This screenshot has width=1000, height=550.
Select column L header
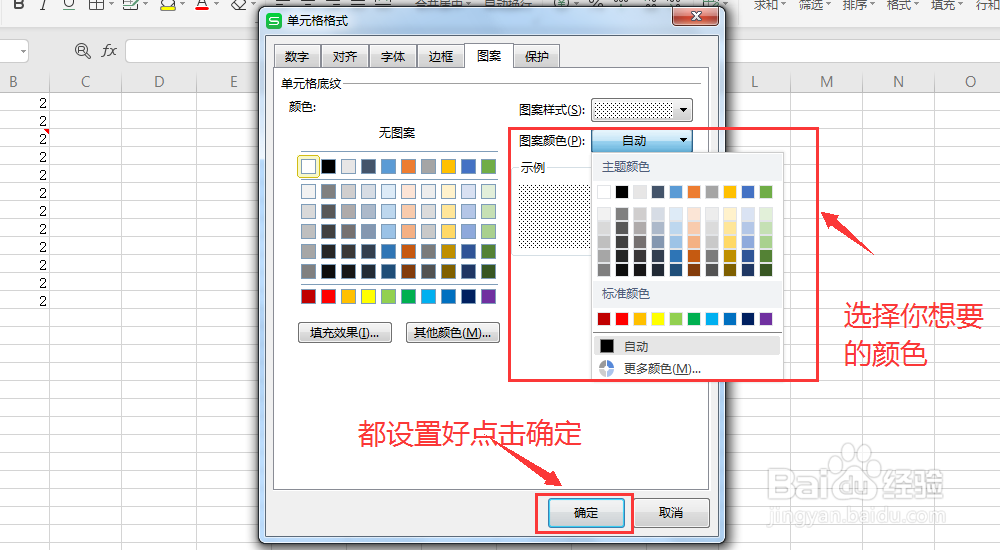click(755, 82)
